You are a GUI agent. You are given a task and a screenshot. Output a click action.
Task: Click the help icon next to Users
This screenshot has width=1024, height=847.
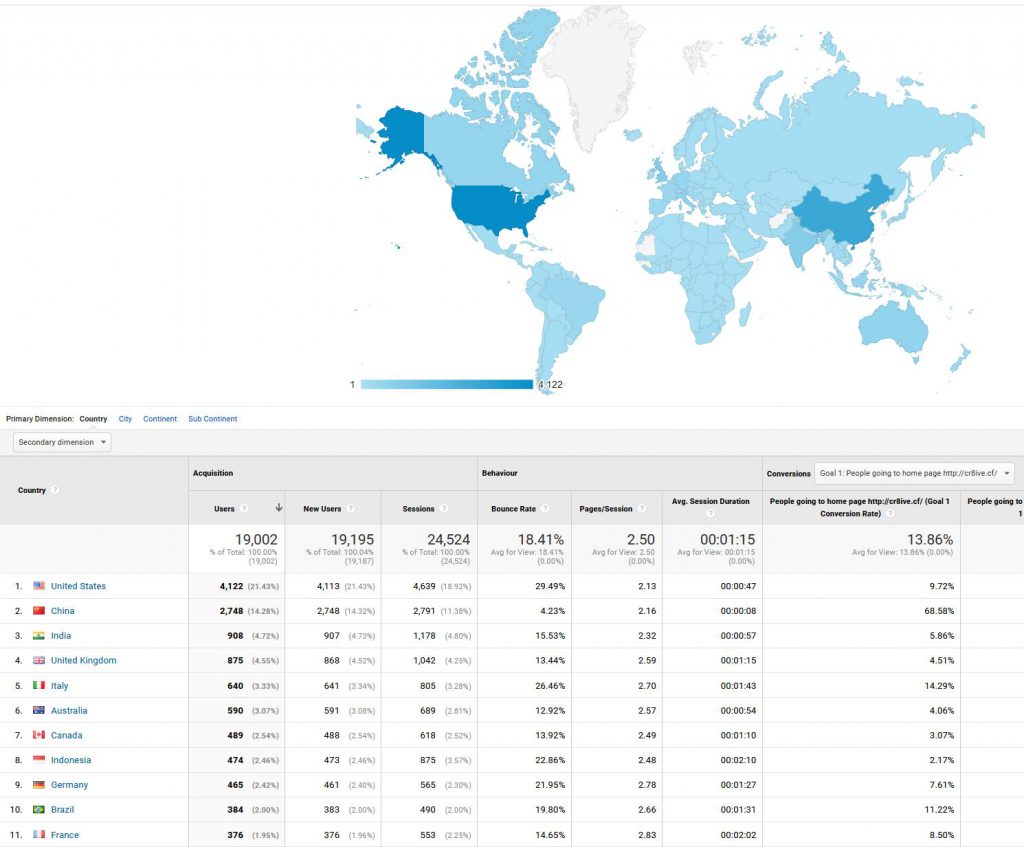[x=244, y=509]
